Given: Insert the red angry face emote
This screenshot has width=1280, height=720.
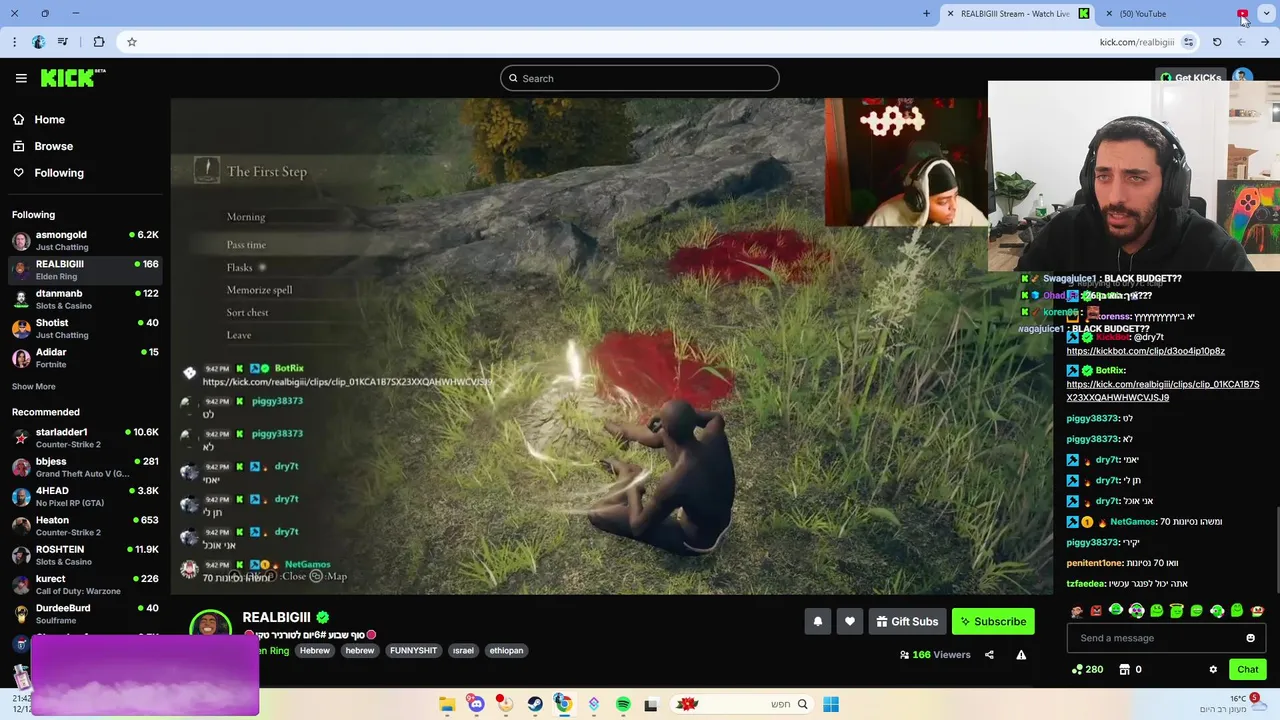Looking at the screenshot, I should pos(1096,610).
